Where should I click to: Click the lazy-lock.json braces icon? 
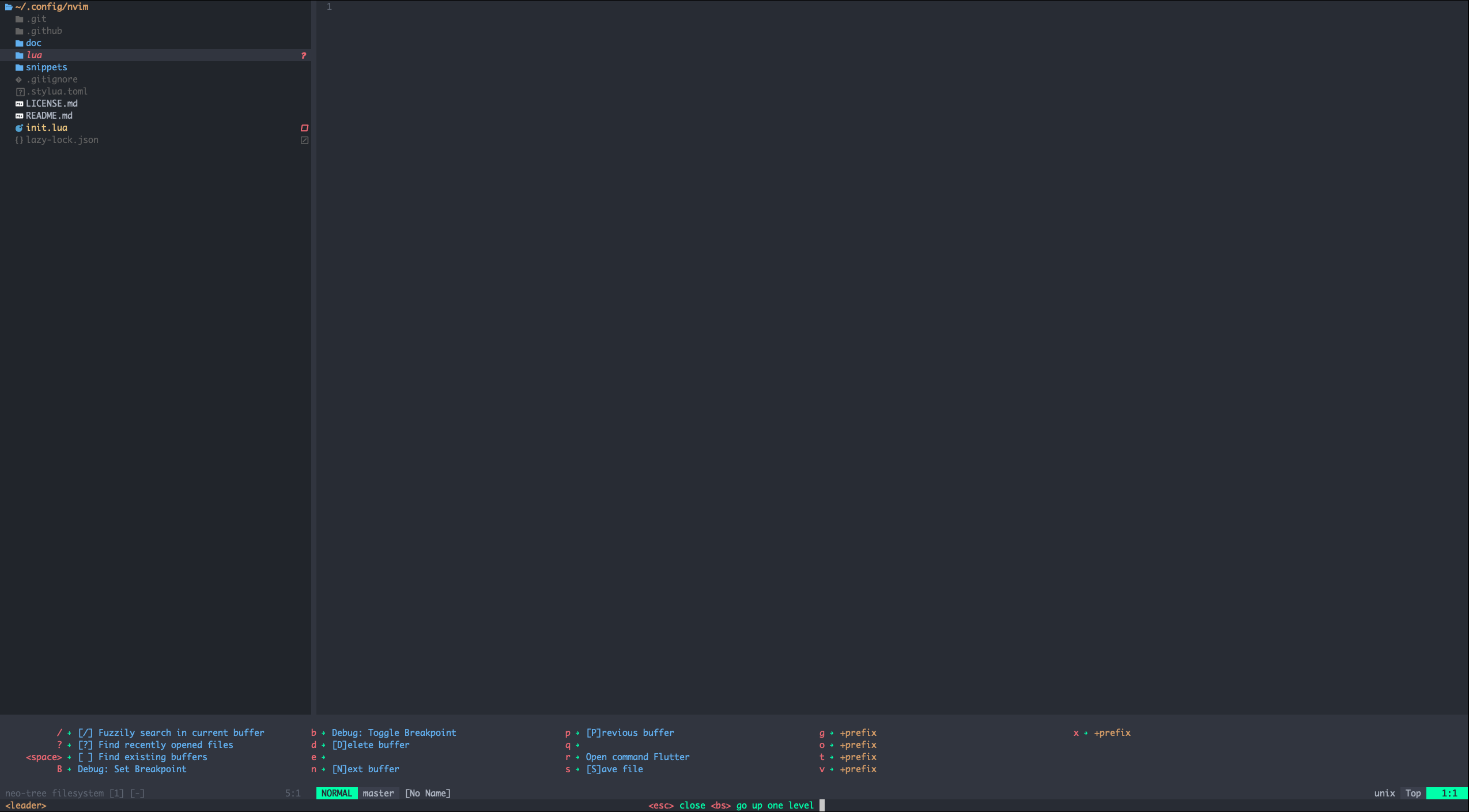click(x=19, y=140)
